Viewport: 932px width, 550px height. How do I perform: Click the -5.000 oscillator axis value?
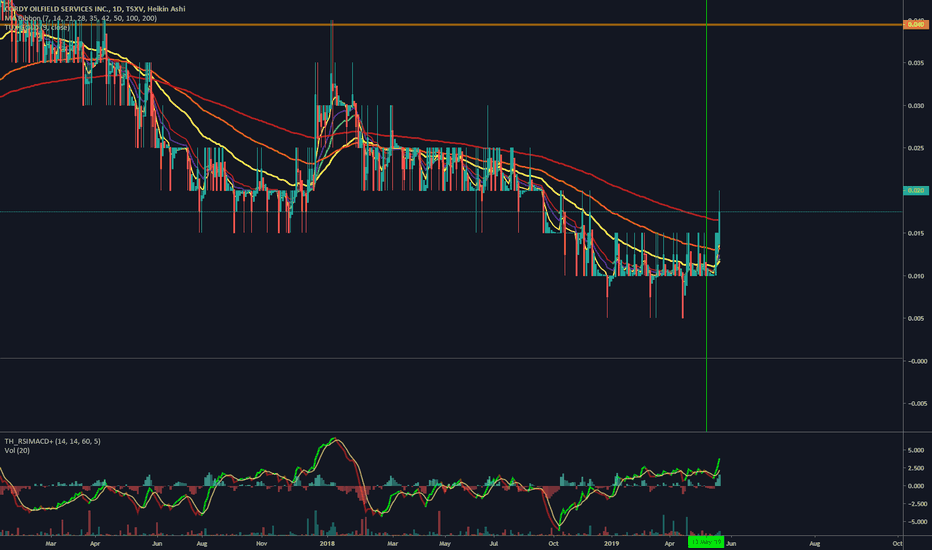point(915,521)
